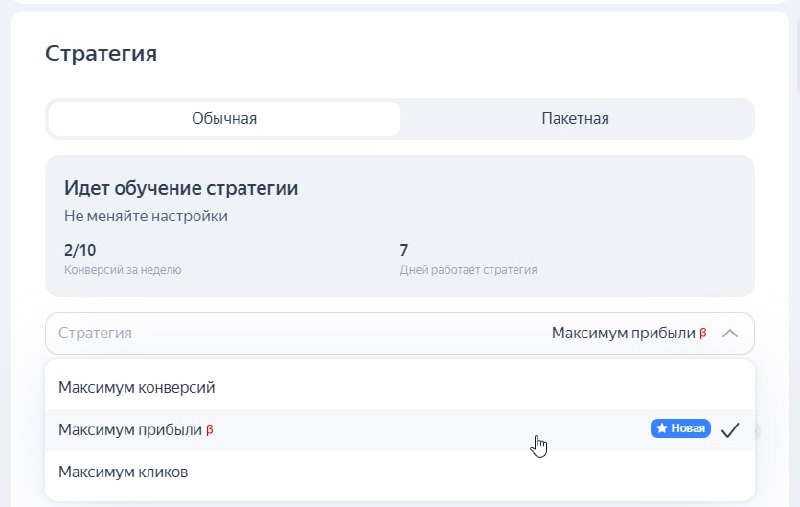Click the blue Новая badge
The image size is (800, 507).
click(x=681, y=429)
